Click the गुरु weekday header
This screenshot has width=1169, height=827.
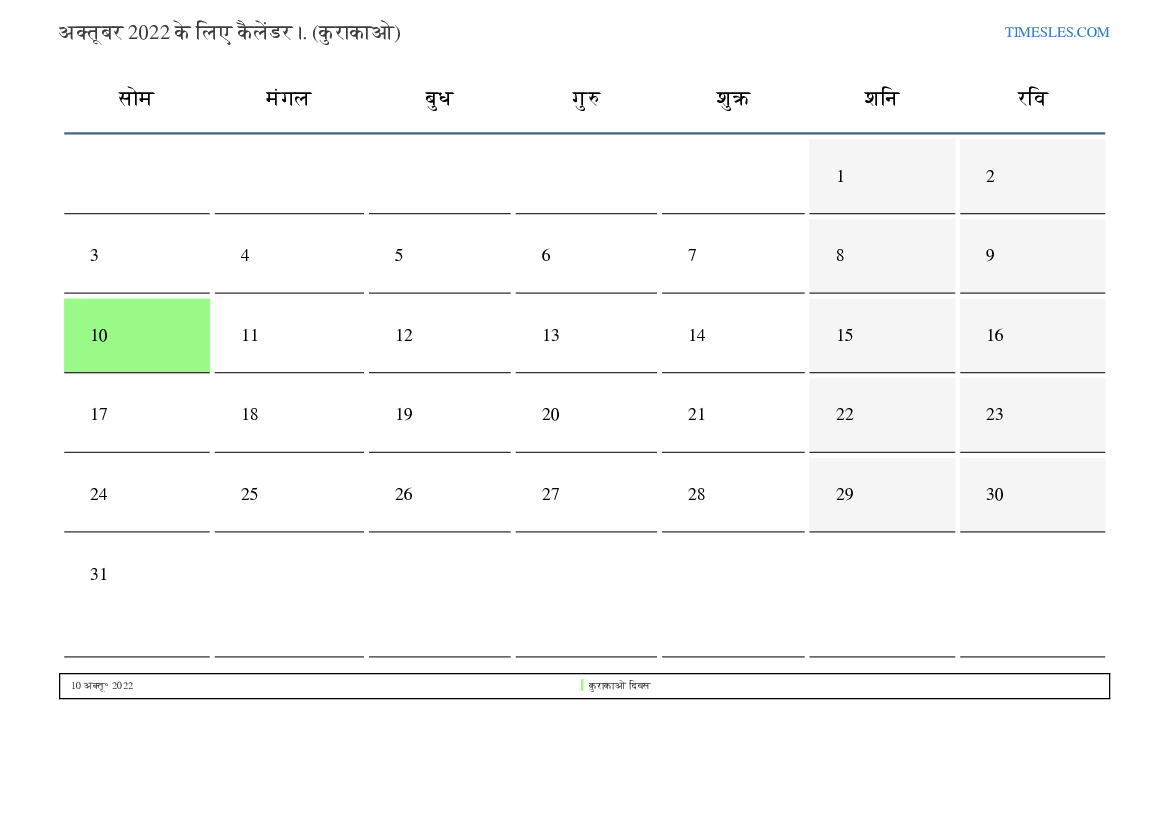[x=586, y=98]
